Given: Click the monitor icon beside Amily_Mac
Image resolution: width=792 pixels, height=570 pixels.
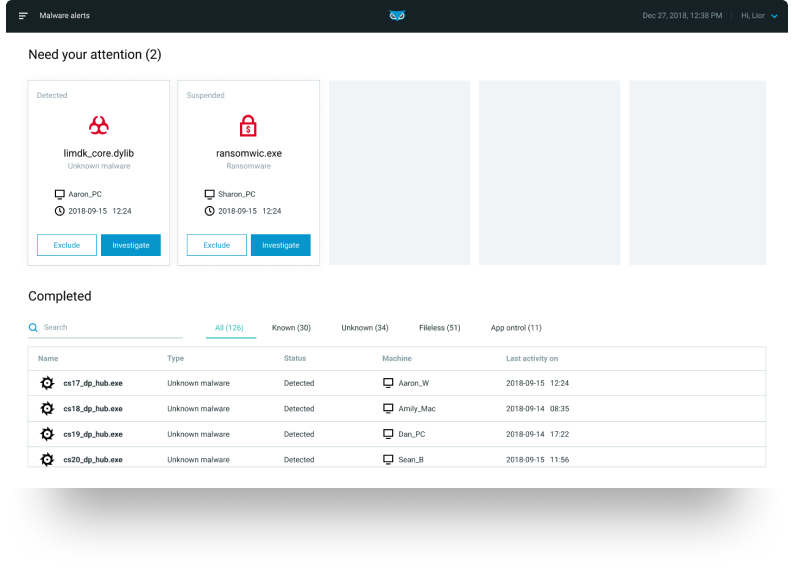Looking at the screenshot, I should click(x=388, y=408).
